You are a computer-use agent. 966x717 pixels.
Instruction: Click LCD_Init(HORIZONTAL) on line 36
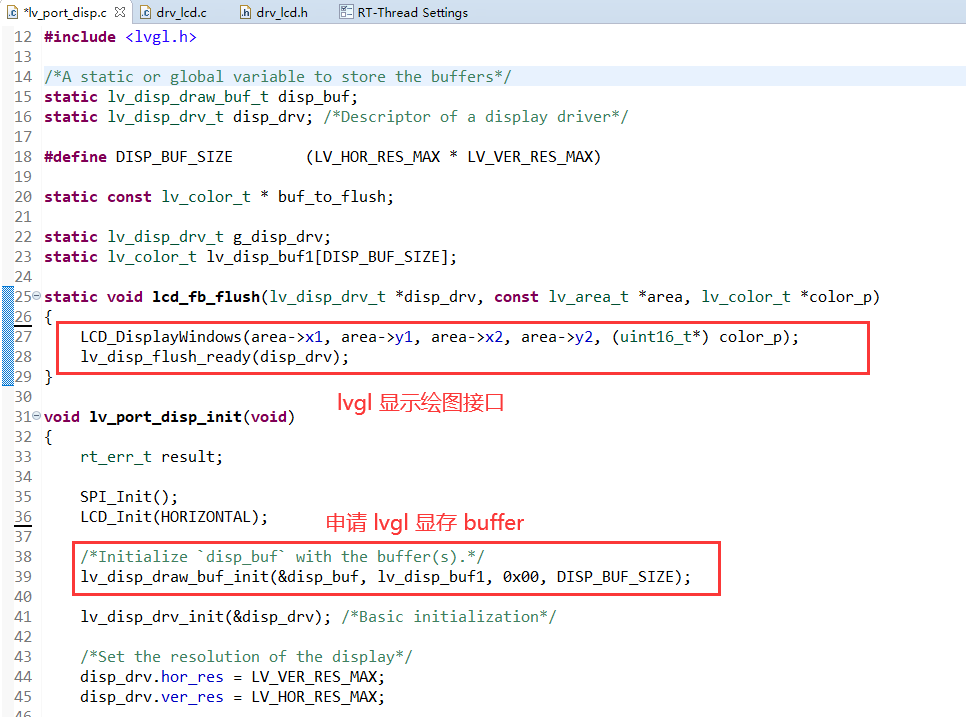tap(174, 517)
